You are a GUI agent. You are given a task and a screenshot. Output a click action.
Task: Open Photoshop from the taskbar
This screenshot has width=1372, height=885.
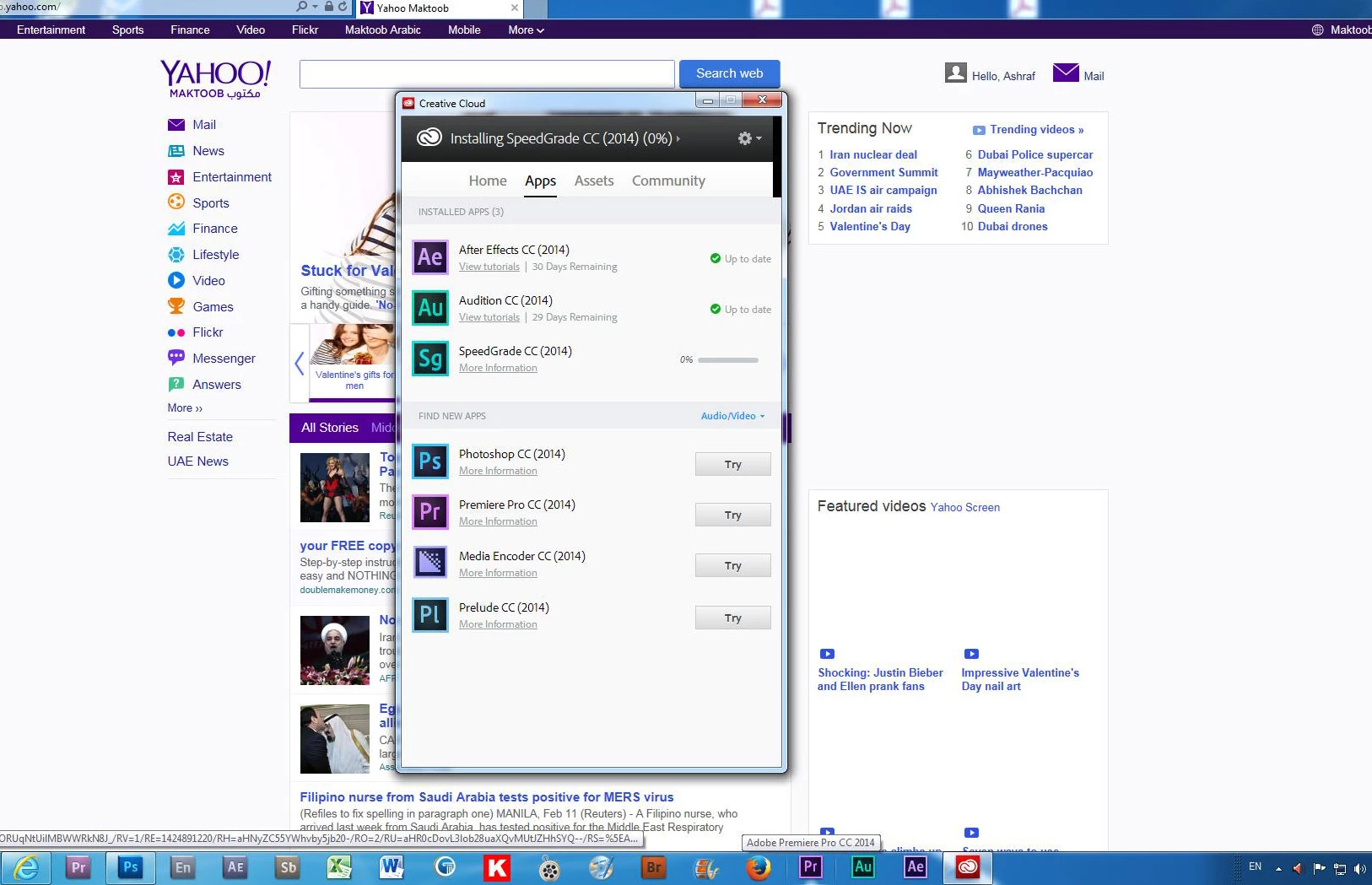[130, 867]
